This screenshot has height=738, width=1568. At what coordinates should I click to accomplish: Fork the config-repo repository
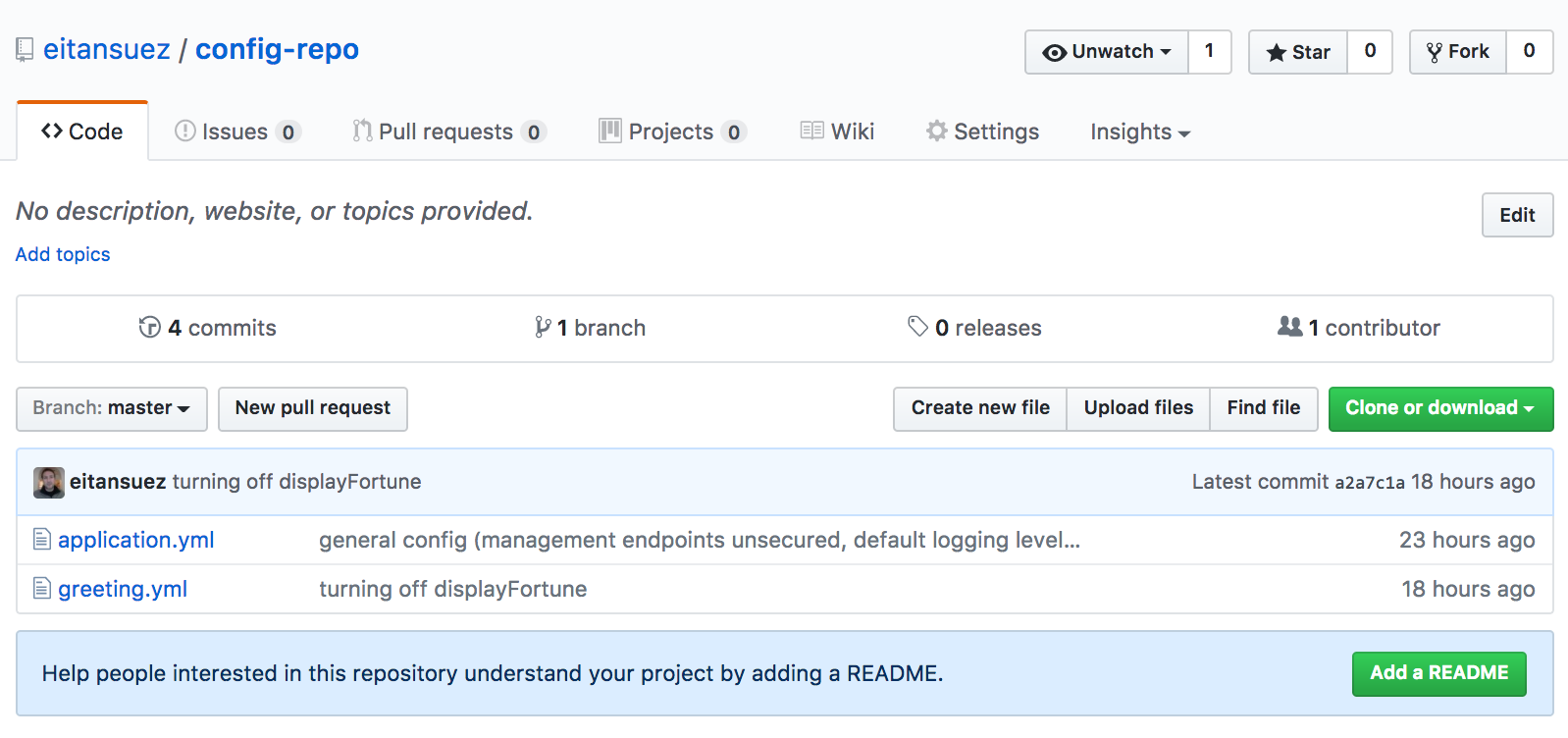point(1458,52)
